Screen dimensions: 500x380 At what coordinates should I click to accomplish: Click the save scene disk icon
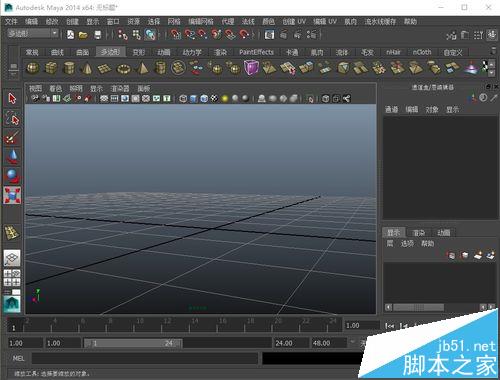[x=98, y=35]
